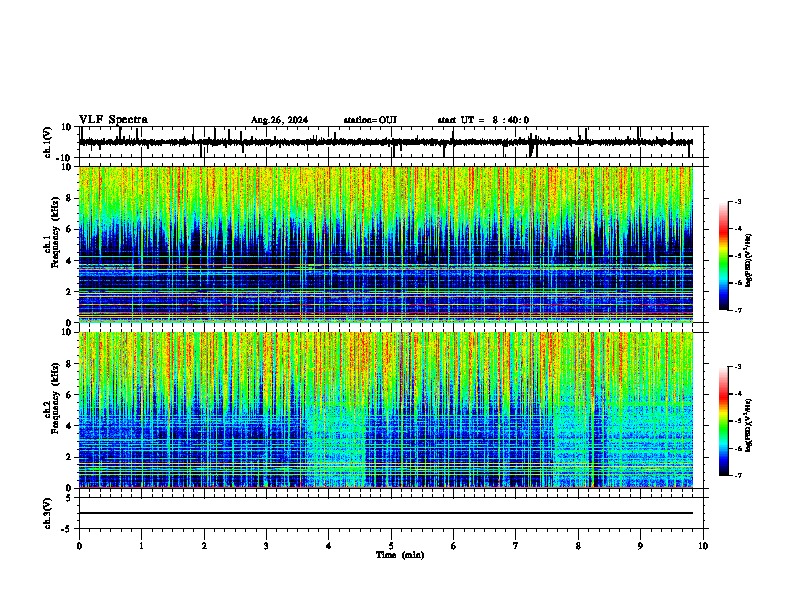Screen dimensions: 792x612
Task: Click the "VLF Spectra" title text
Action: pos(113,120)
